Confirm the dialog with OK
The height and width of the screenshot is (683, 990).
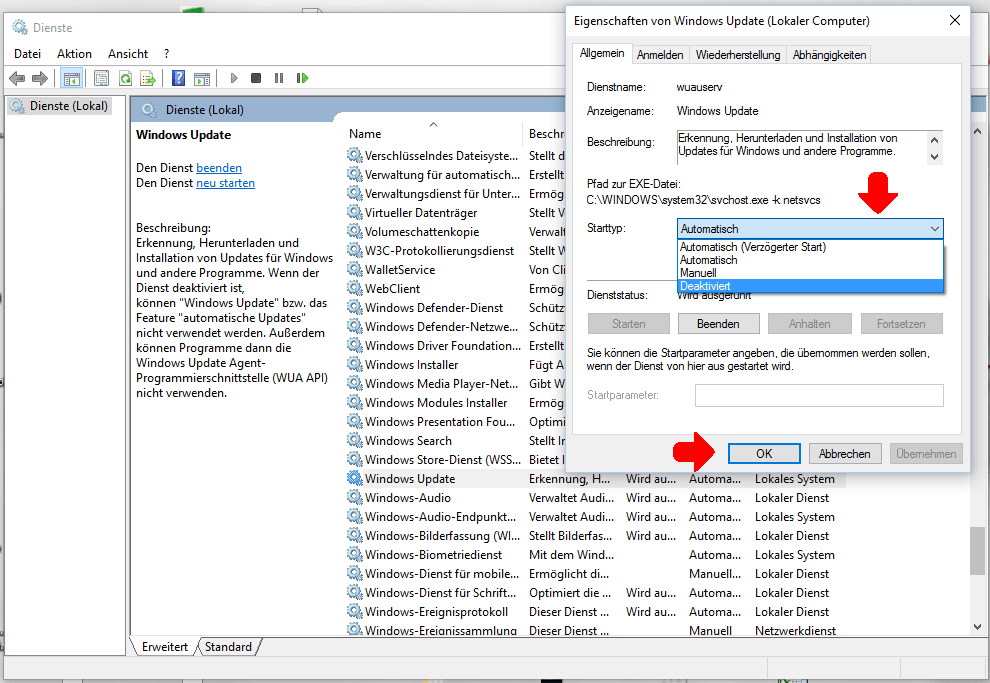pos(764,453)
